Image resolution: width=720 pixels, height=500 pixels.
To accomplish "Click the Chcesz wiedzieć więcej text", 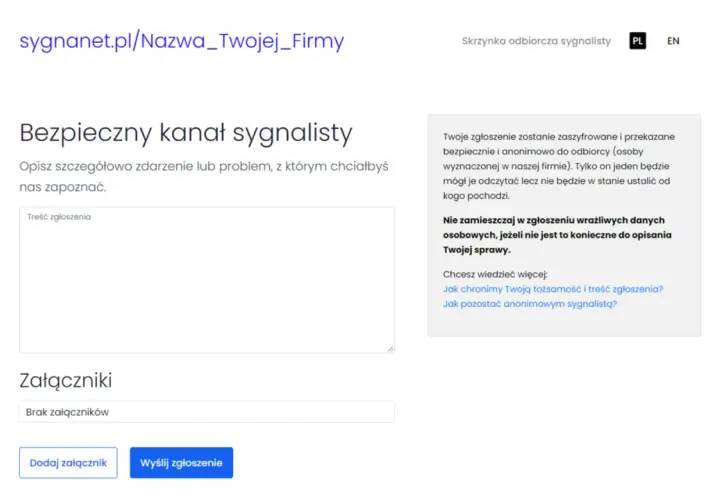I will coord(495,275).
